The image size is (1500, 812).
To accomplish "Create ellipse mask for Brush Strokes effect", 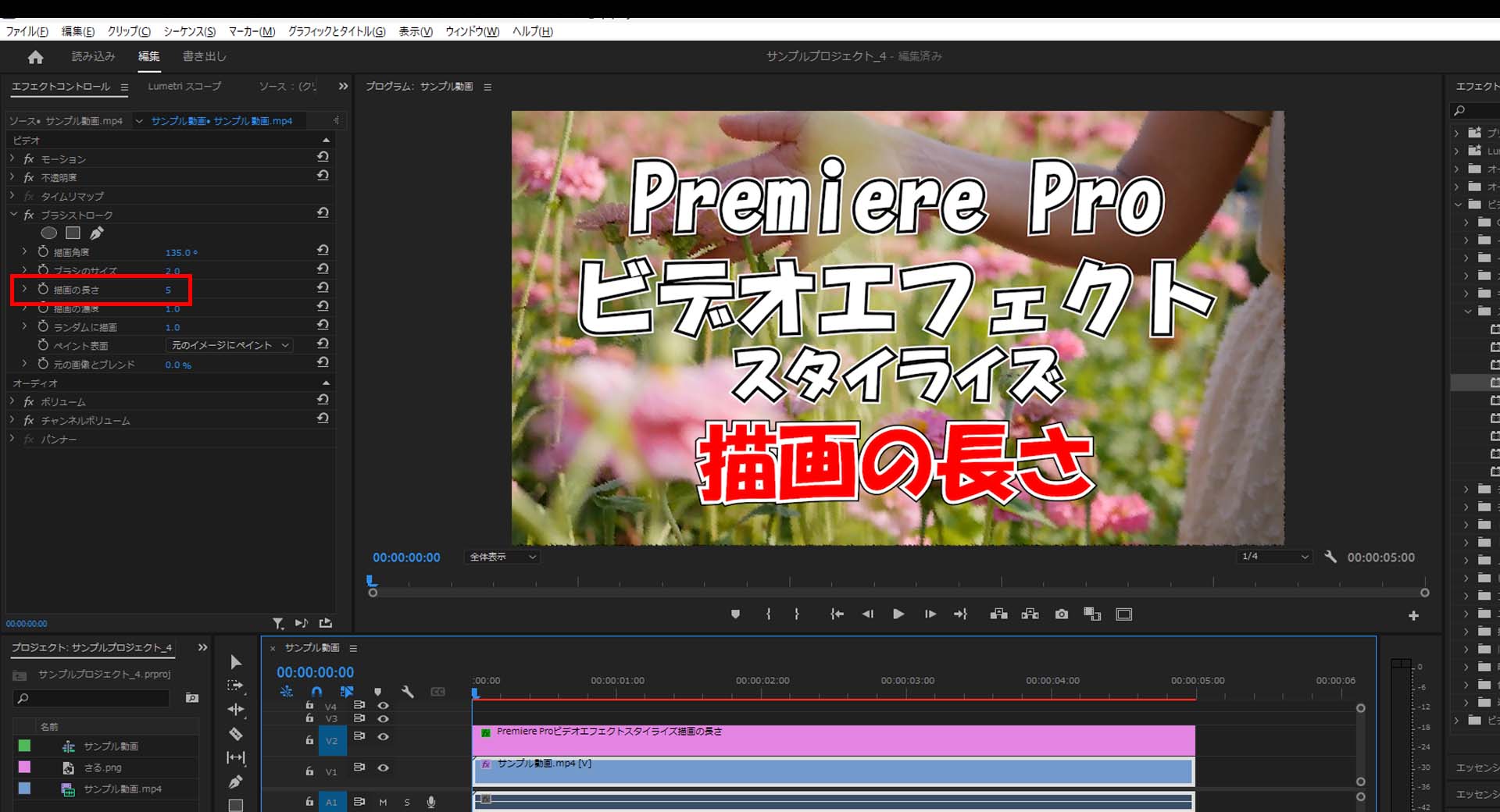I will 48,233.
